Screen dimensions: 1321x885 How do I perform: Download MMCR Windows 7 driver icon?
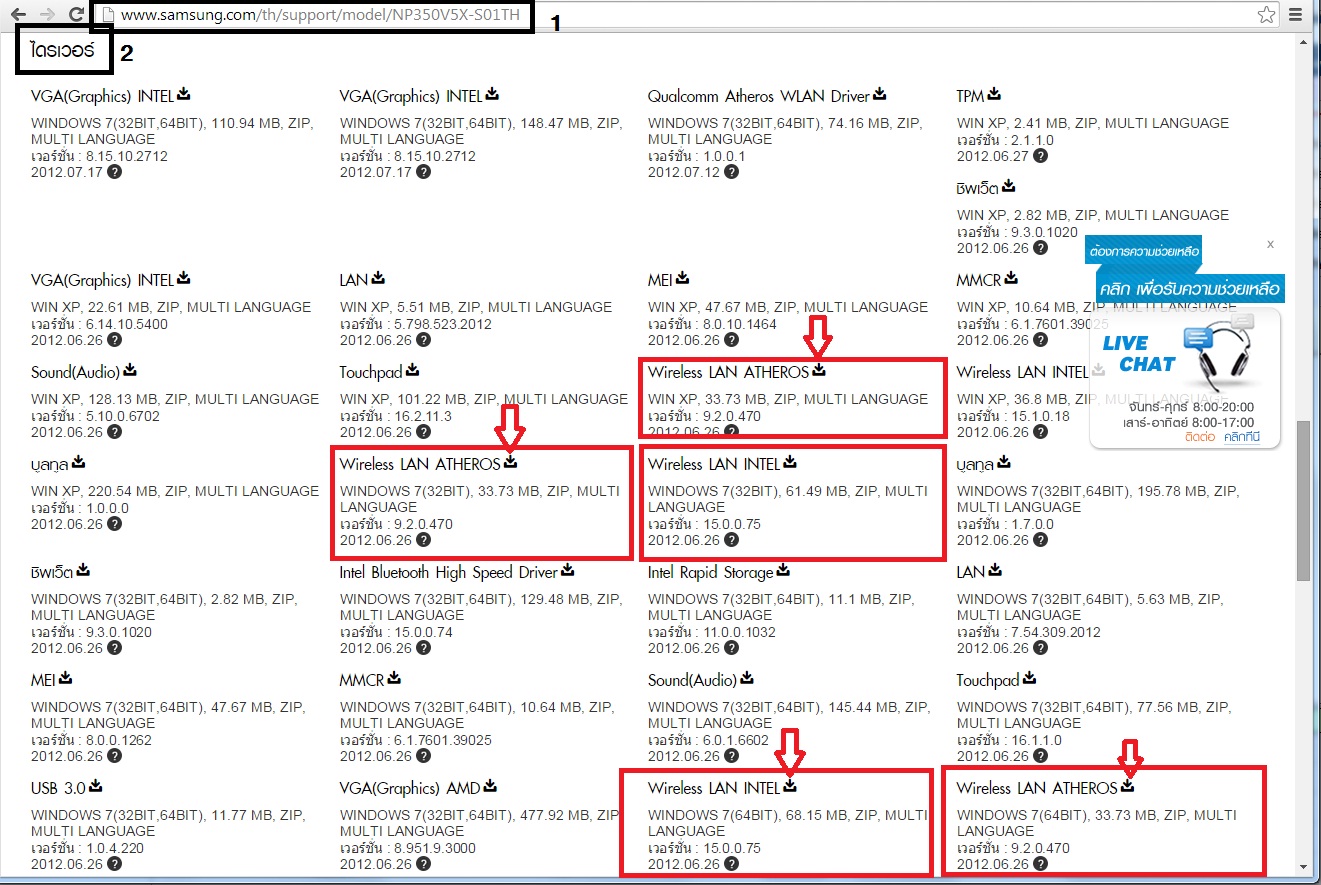[x=394, y=679]
